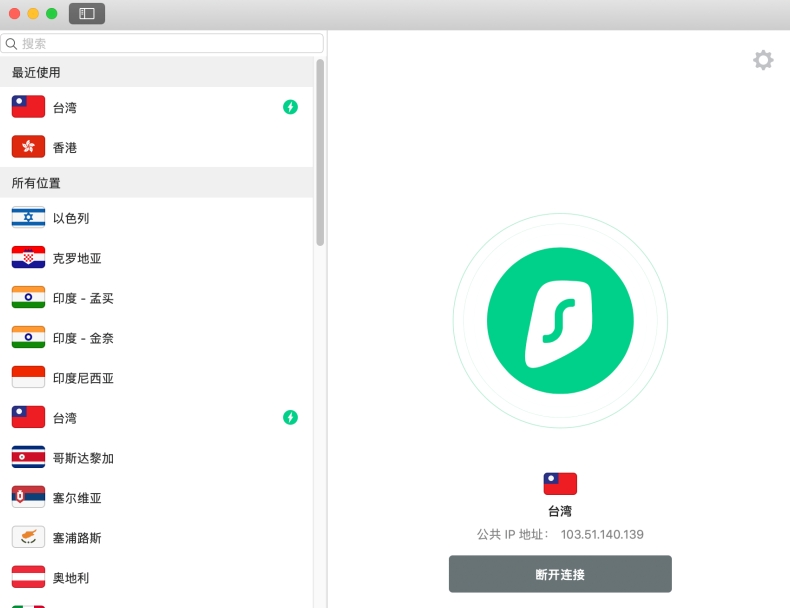The height and width of the screenshot is (608, 790).
Task: Select 印度 - 金奈 server
Action: (x=156, y=337)
